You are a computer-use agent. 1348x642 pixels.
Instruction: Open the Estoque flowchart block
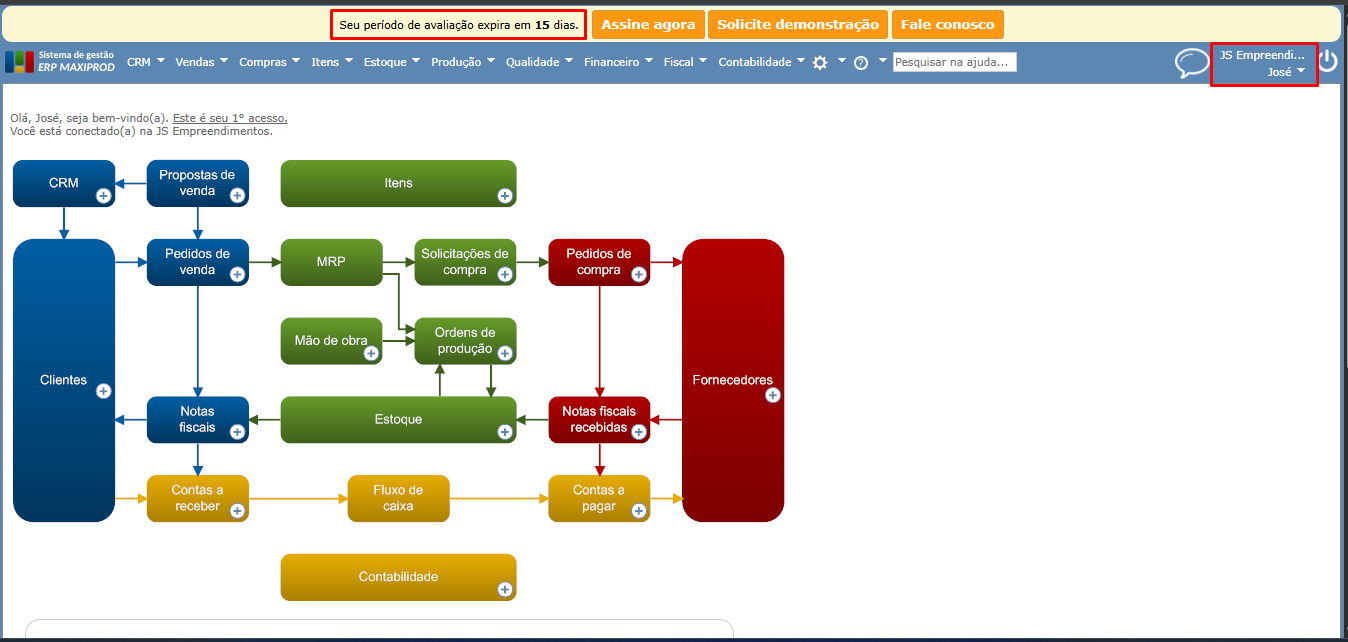[398, 420]
